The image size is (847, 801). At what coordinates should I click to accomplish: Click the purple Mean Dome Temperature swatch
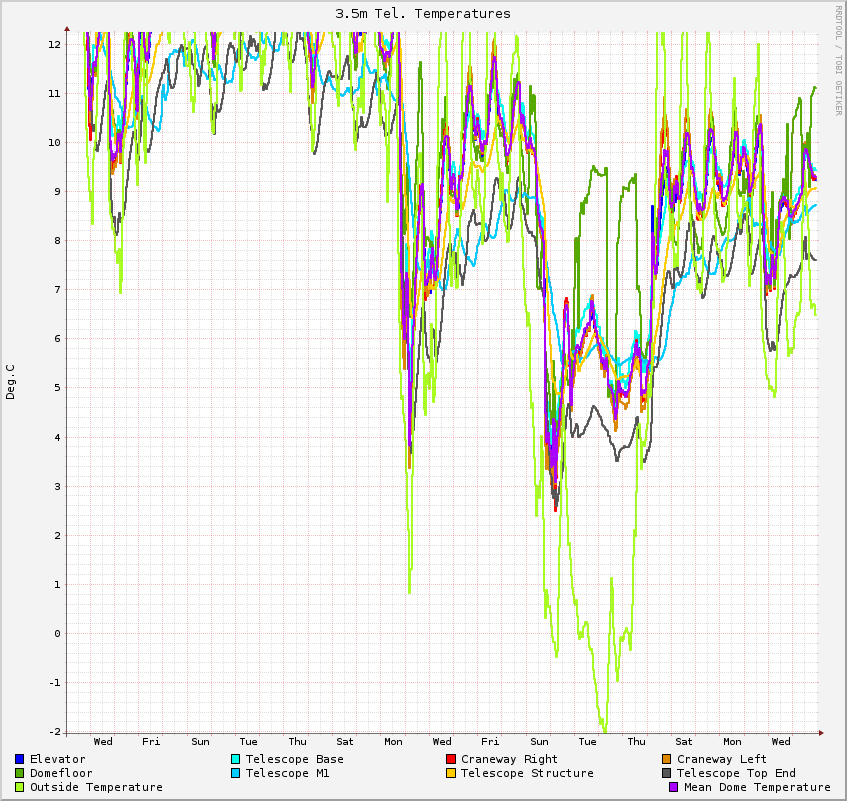[674, 787]
